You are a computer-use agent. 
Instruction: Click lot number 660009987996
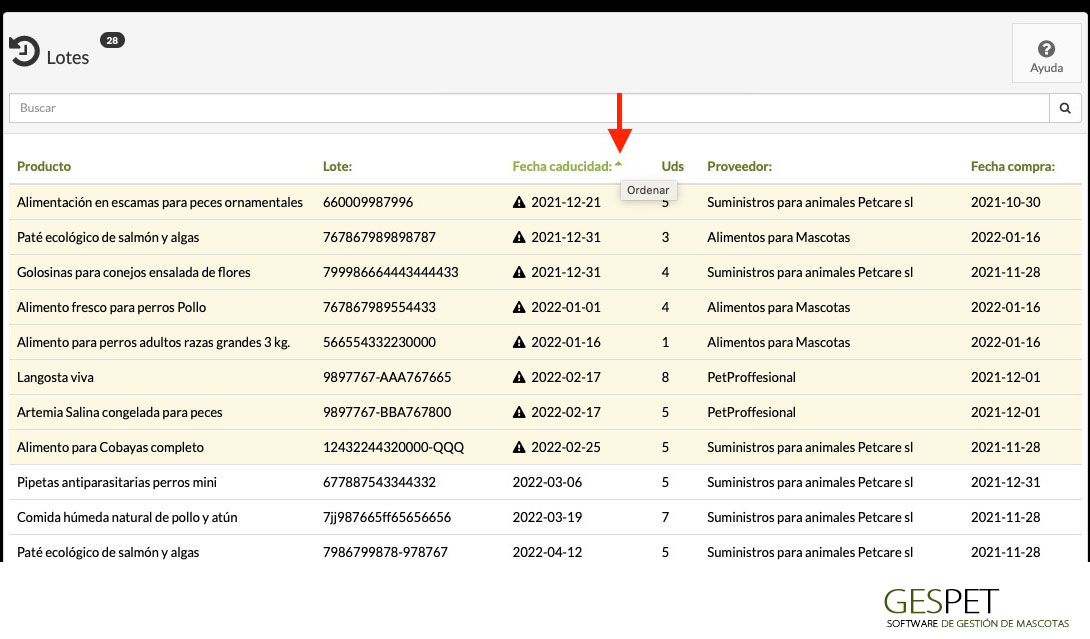click(x=368, y=202)
